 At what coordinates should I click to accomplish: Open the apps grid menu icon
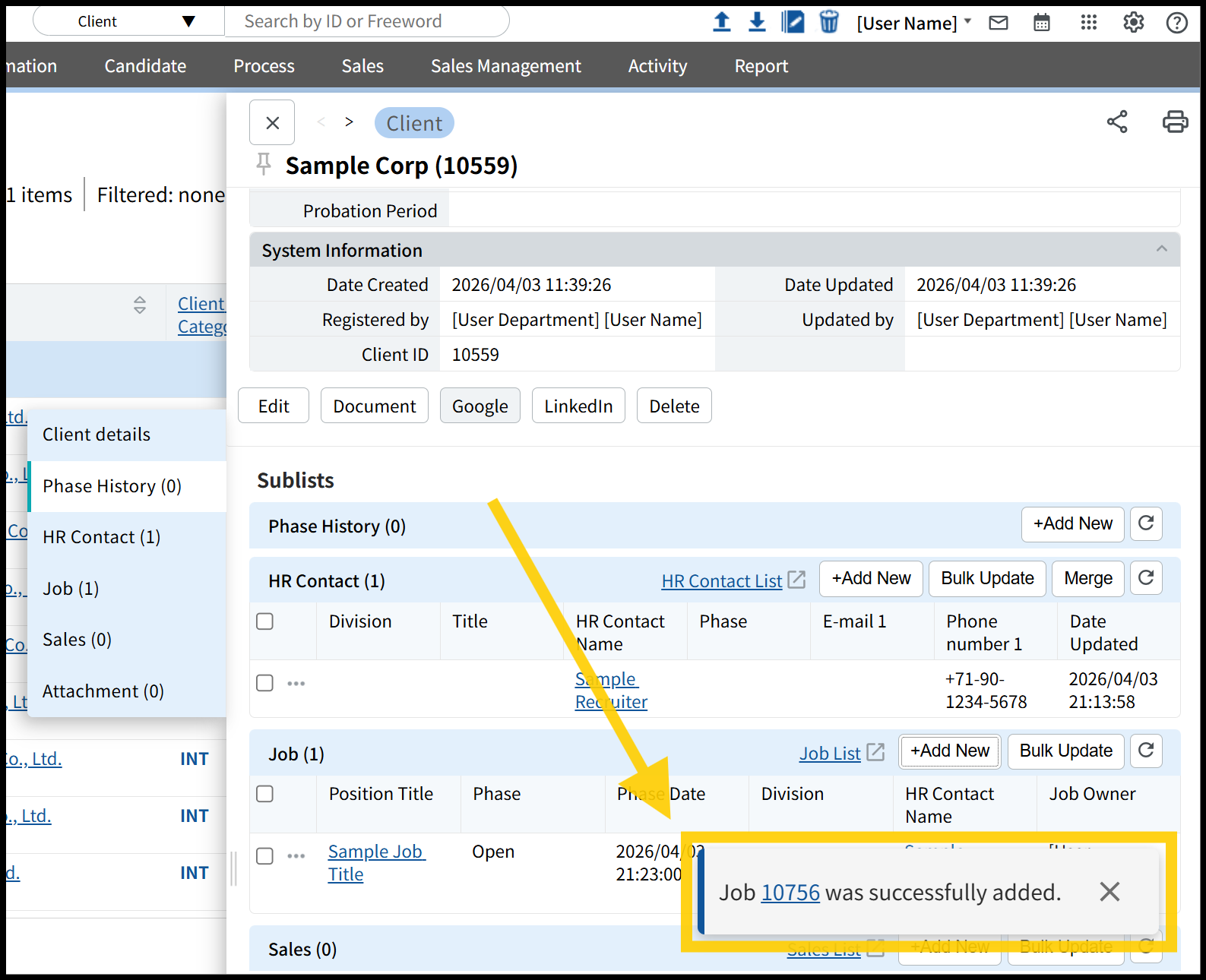1088,23
